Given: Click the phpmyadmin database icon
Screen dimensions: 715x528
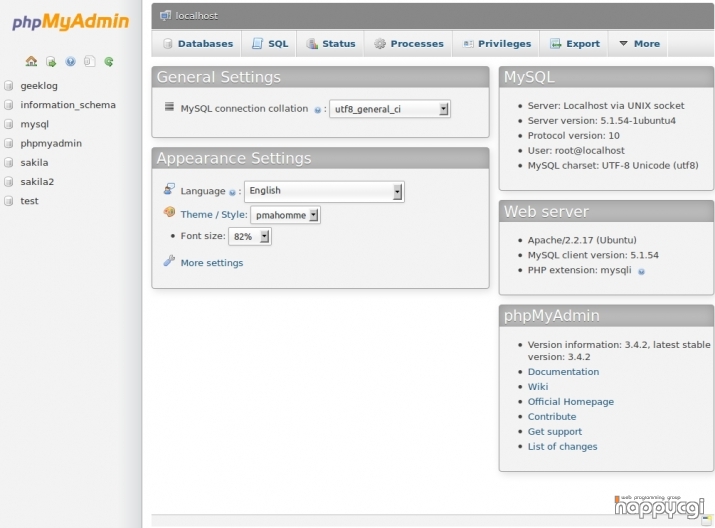Looking at the screenshot, I should [x=8, y=143].
